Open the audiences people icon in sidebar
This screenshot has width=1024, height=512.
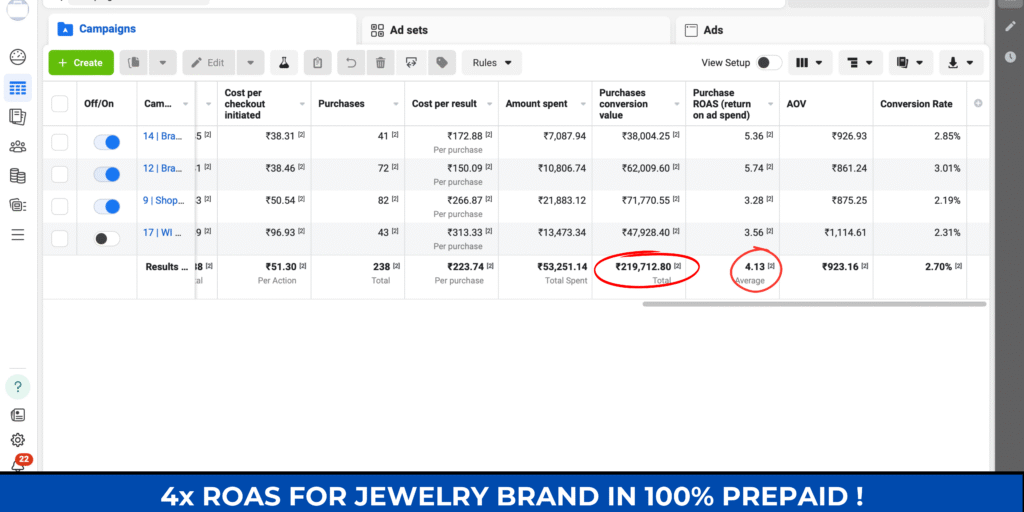(x=17, y=147)
